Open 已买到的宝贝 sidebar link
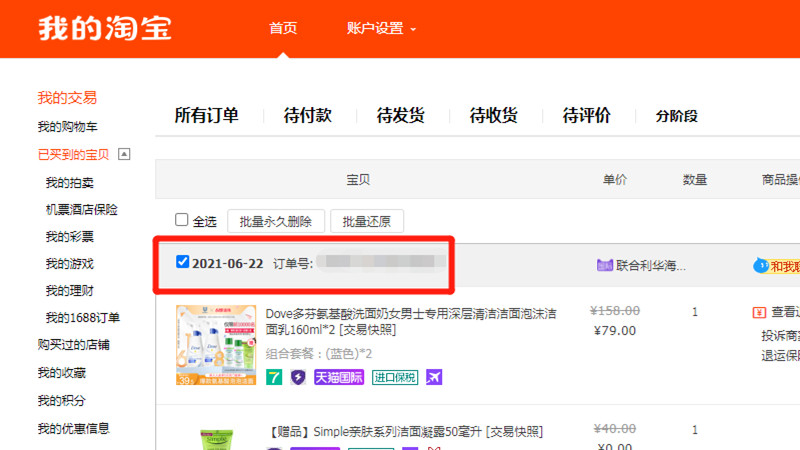Screen dimensions: 800x450 coord(73,154)
